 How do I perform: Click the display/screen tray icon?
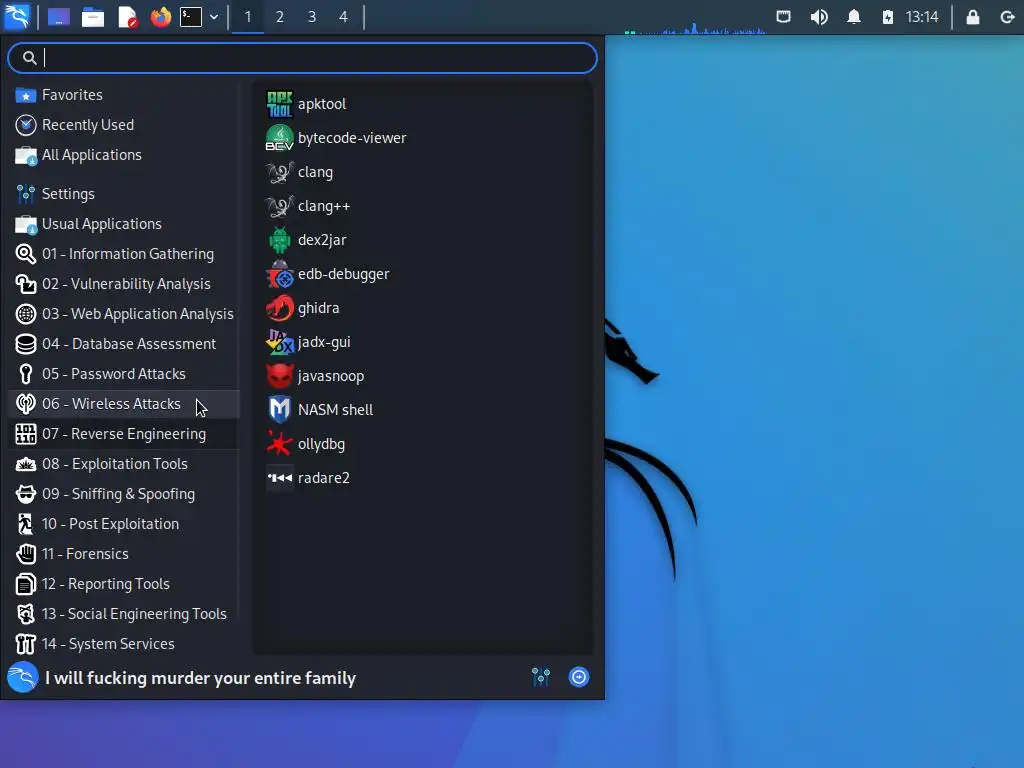coord(783,17)
